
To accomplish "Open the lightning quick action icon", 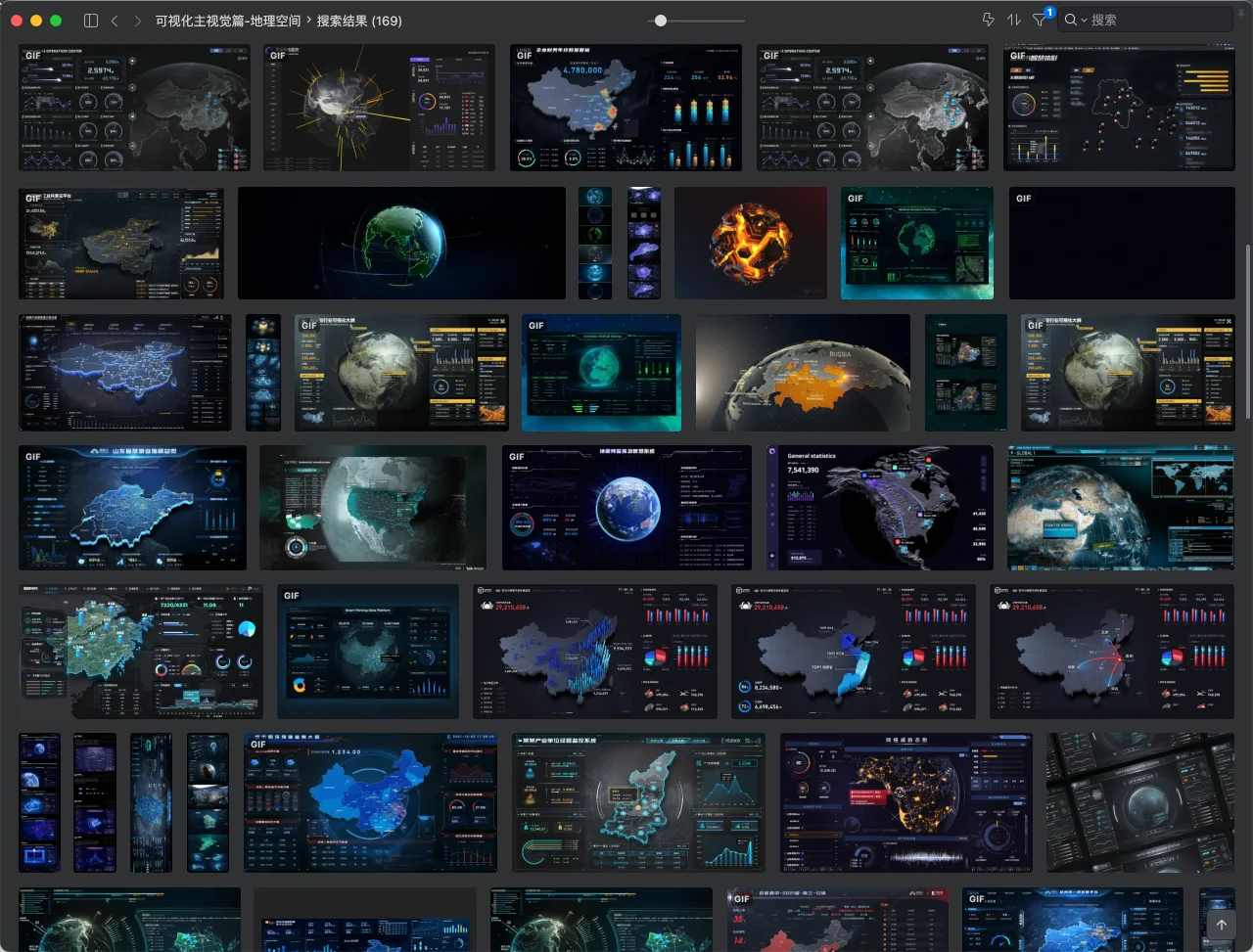I will [x=988, y=21].
